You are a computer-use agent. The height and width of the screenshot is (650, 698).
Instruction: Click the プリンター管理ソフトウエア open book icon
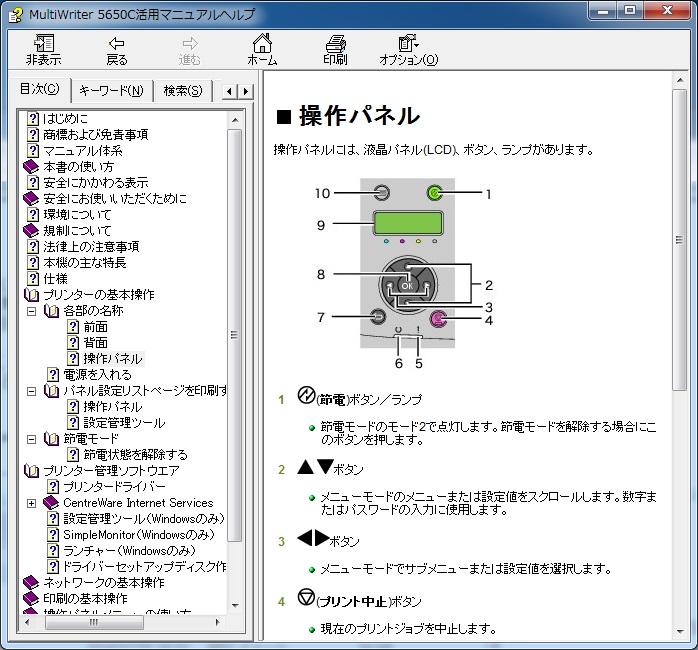(x=31, y=471)
